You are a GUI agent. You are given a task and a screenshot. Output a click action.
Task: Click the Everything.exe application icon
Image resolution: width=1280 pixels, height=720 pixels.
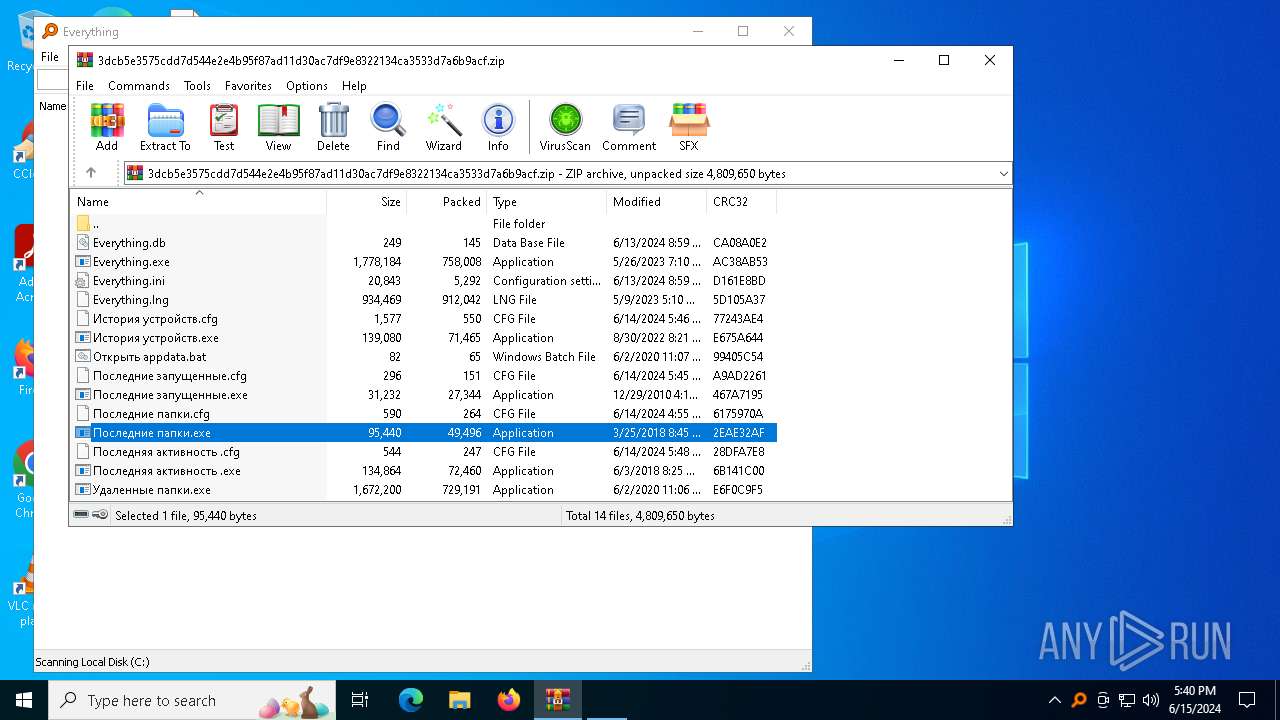83,262
